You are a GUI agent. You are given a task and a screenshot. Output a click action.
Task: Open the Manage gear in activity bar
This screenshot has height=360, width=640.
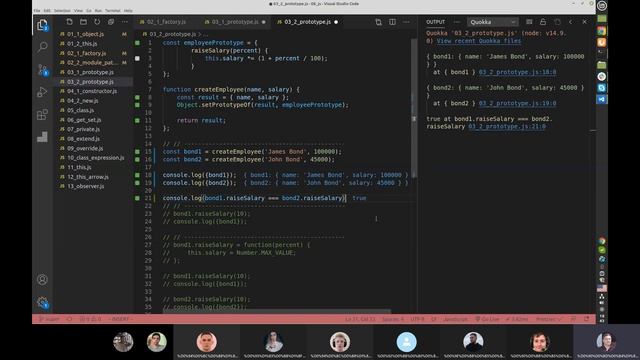[42, 302]
